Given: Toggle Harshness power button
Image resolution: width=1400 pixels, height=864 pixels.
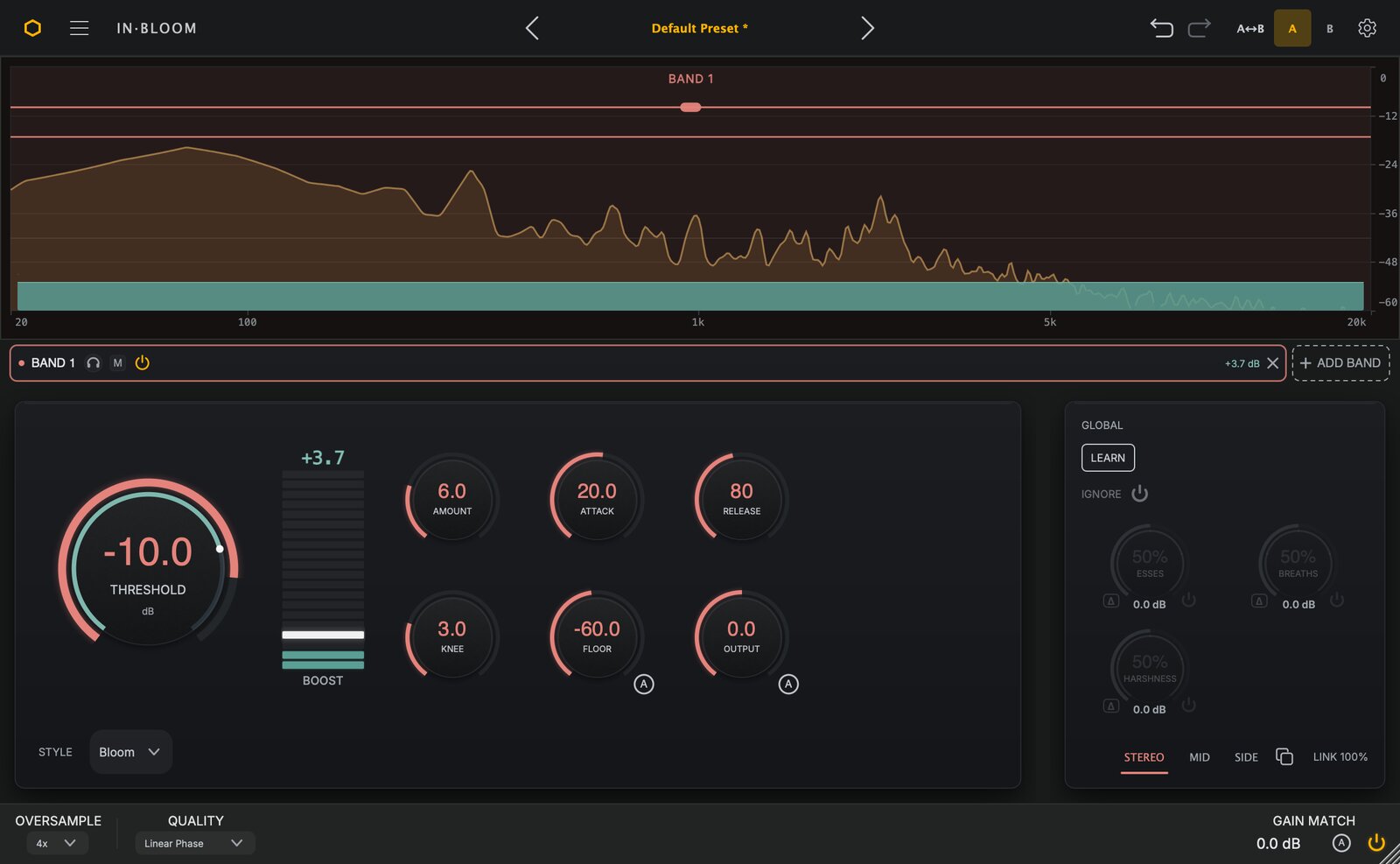Looking at the screenshot, I should pyautogui.click(x=1188, y=706).
